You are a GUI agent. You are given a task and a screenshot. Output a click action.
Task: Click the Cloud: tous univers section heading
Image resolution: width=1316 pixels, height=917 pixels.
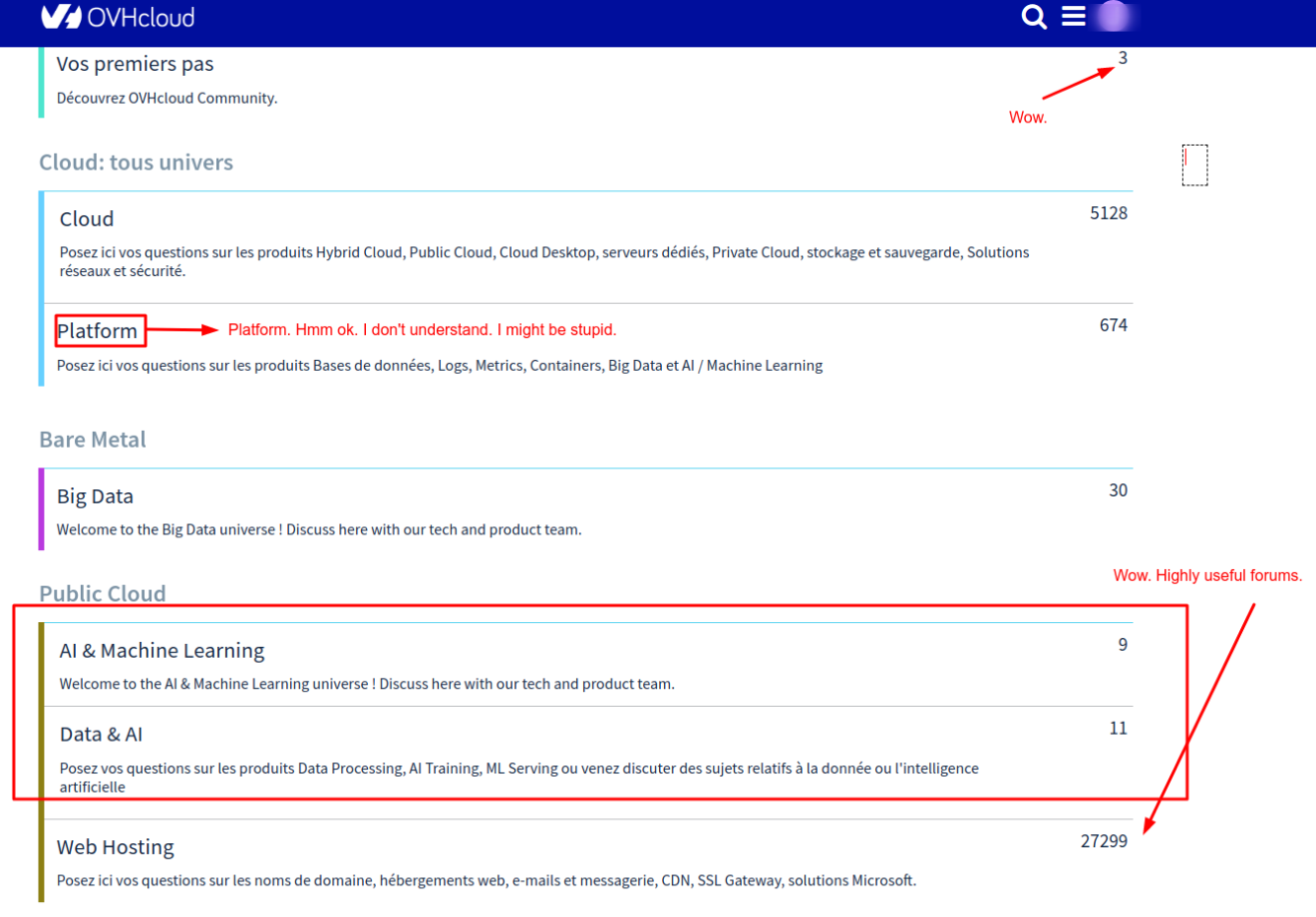click(x=136, y=163)
